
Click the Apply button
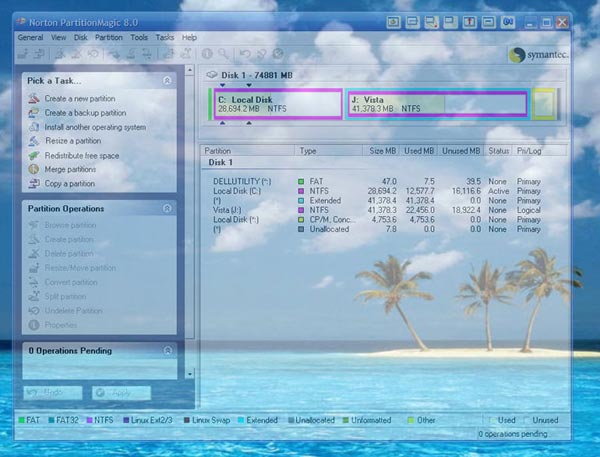(x=121, y=393)
